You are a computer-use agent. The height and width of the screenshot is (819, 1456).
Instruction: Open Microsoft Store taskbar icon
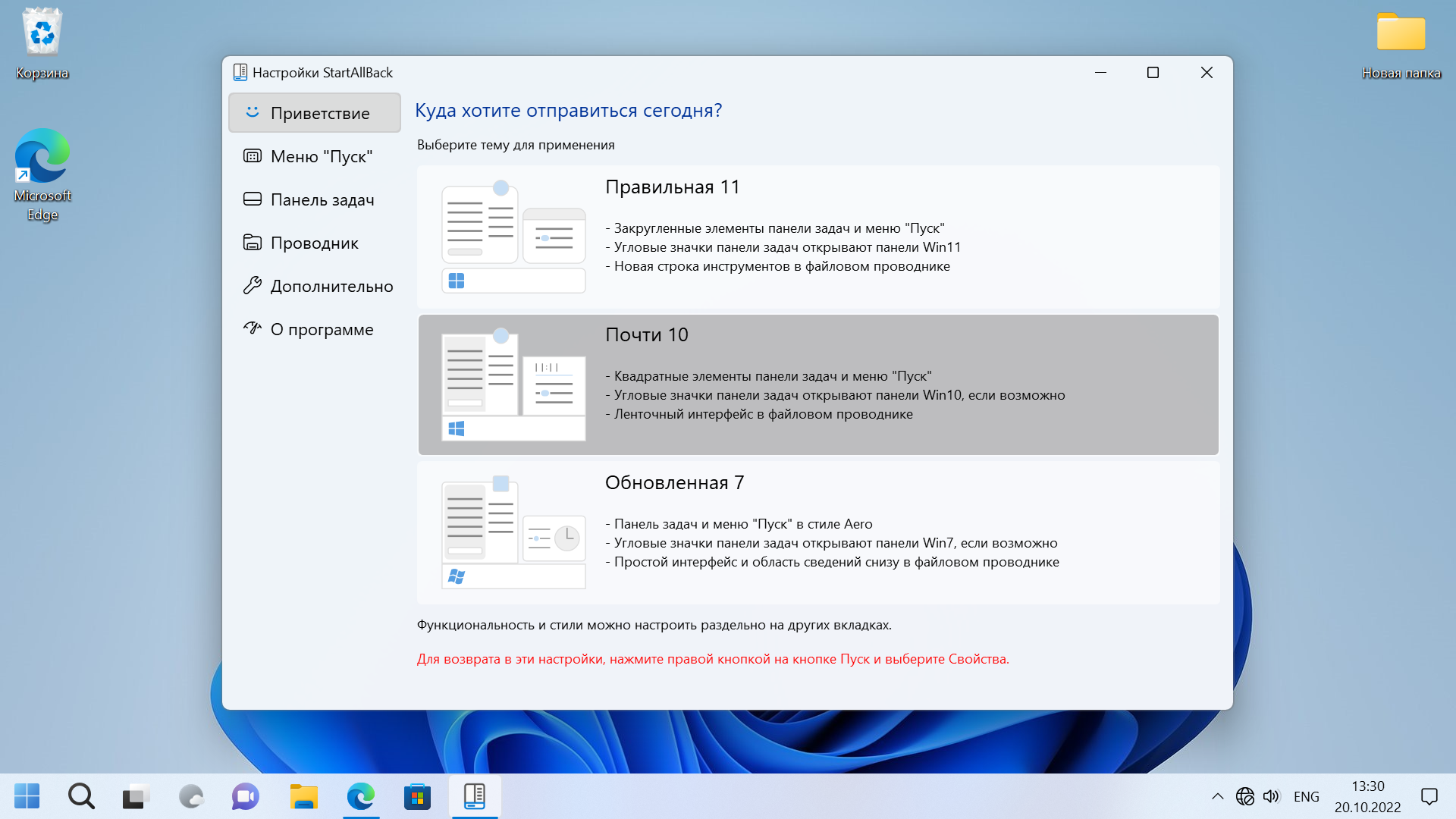pos(417,796)
